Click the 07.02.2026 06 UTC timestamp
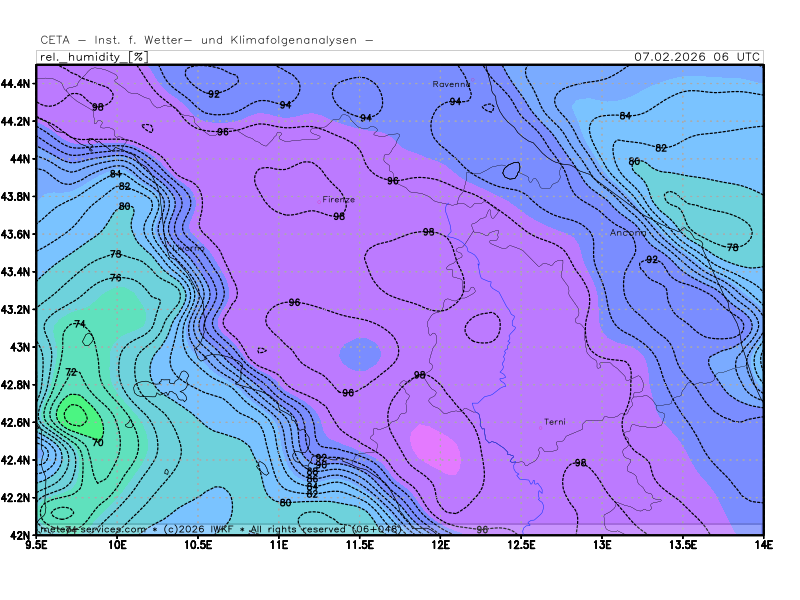 (697, 56)
